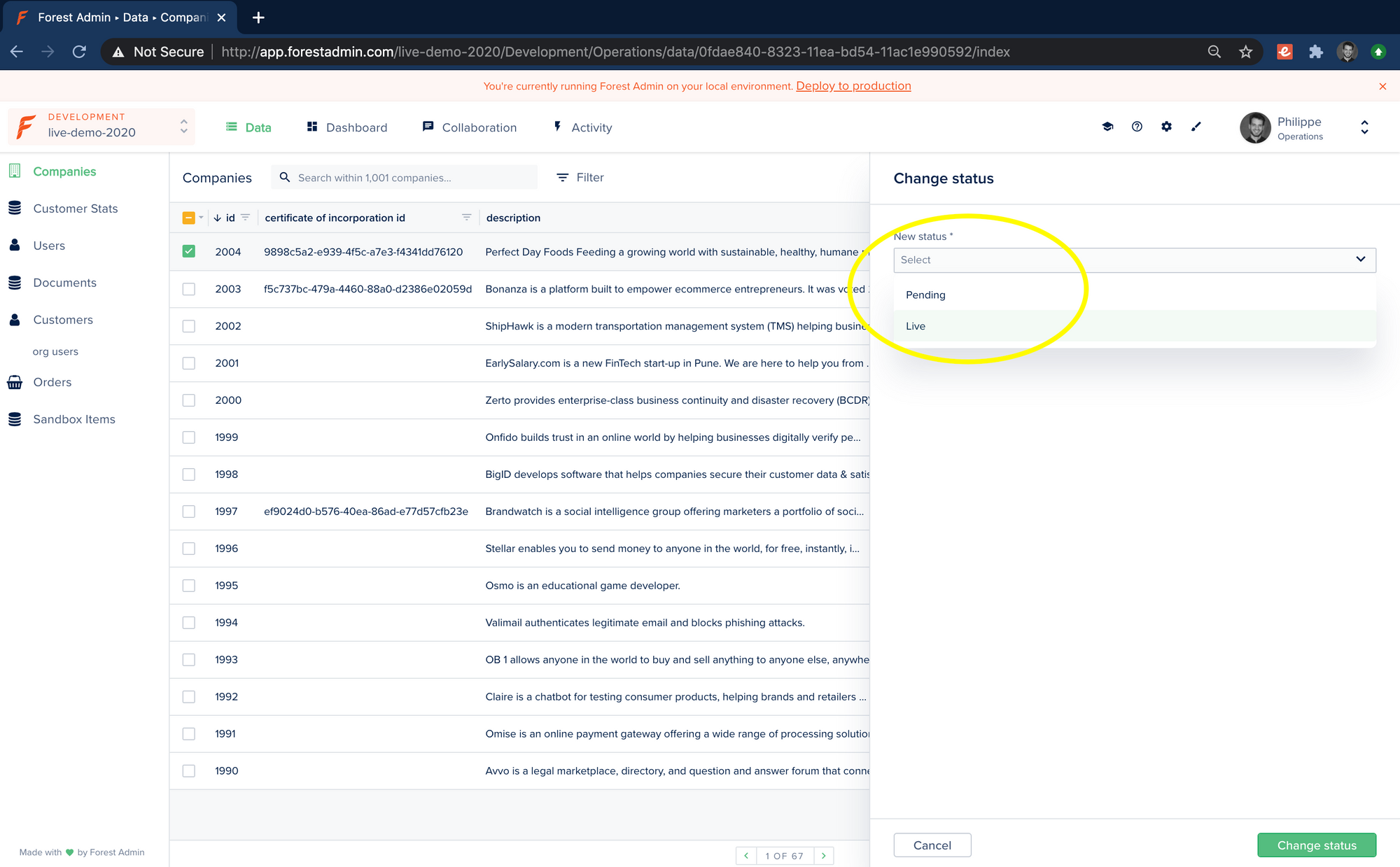This screenshot has height=867, width=1400.
Task: Click the browser address bar URL
Action: click(615, 52)
